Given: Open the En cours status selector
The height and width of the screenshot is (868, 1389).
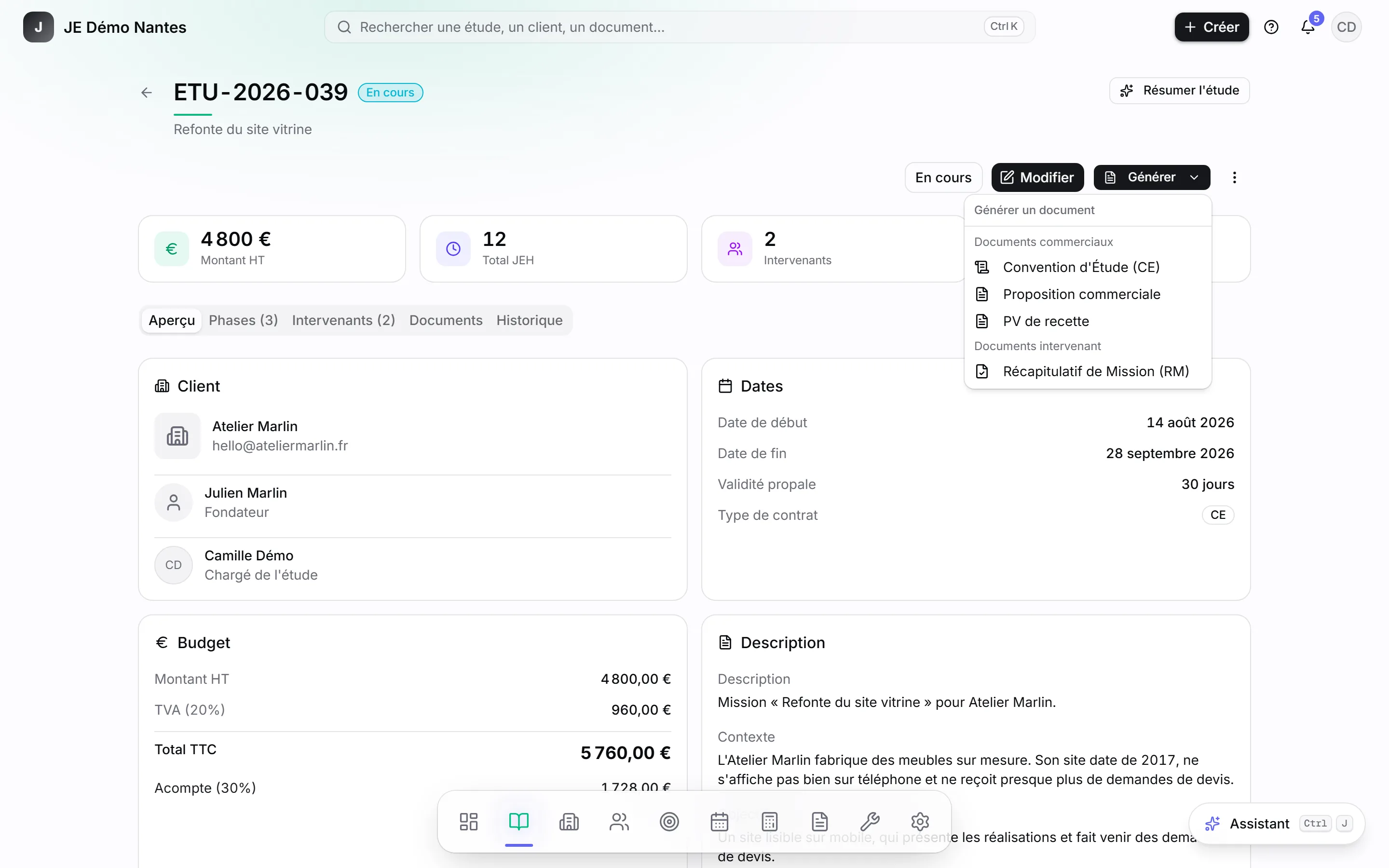Looking at the screenshot, I should 943,177.
